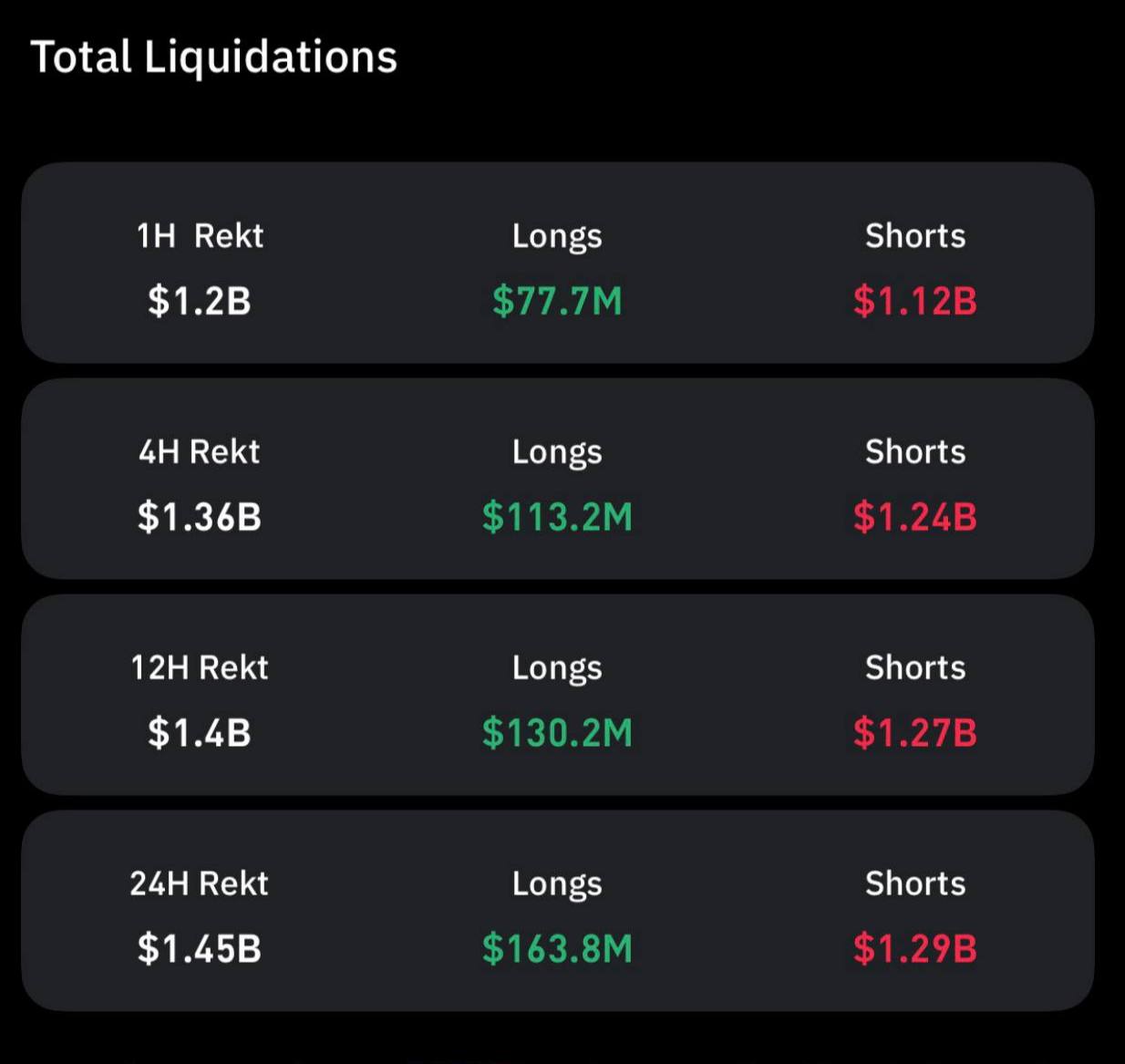
Task: Click the 12H total $1.4B value
Action: (200, 733)
